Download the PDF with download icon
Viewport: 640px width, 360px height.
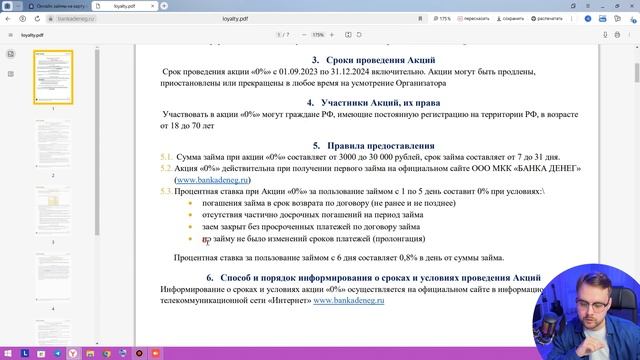pos(605,35)
